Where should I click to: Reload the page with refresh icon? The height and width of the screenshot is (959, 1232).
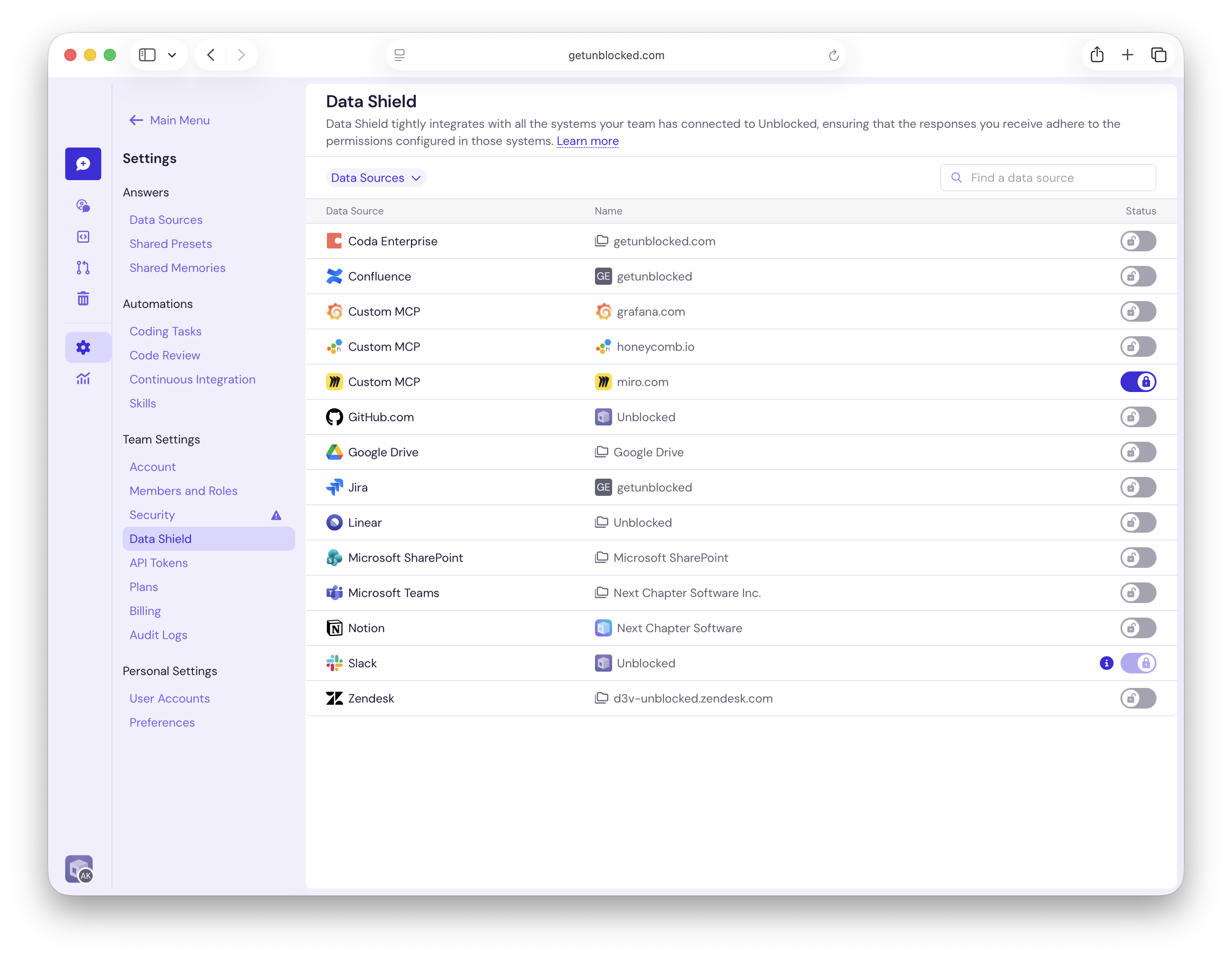pyautogui.click(x=833, y=55)
